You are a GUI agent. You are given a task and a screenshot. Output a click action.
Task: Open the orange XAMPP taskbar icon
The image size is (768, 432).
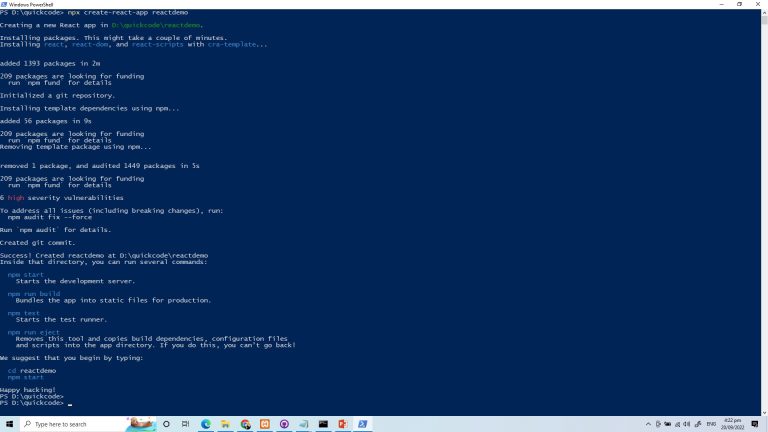(x=264, y=424)
